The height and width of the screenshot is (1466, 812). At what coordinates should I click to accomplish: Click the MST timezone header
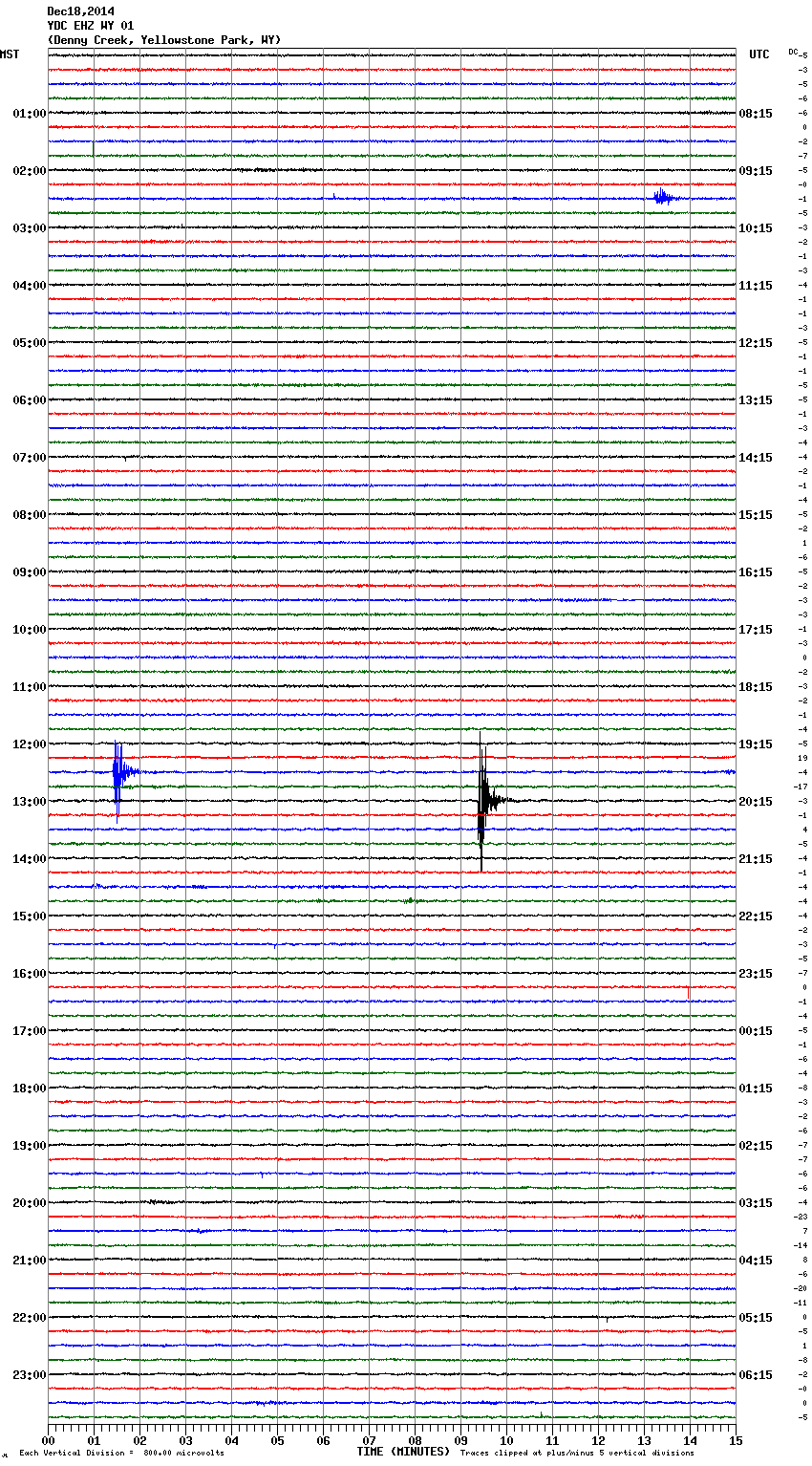click(x=10, y=54)
